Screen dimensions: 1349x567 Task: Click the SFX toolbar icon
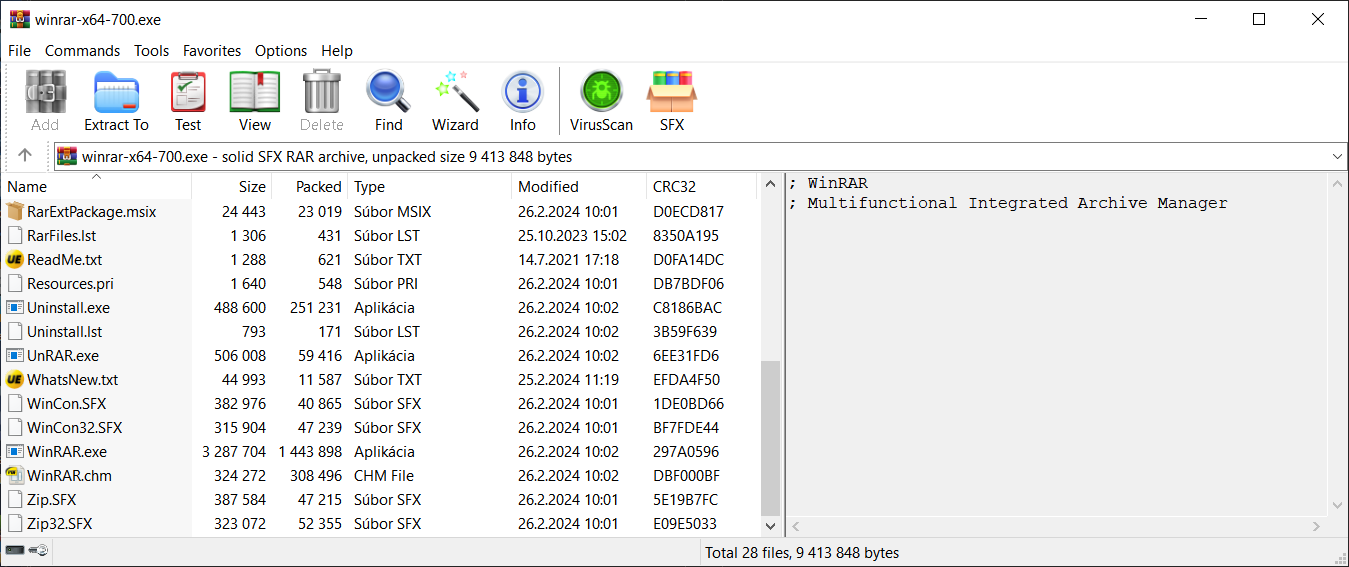671,101
